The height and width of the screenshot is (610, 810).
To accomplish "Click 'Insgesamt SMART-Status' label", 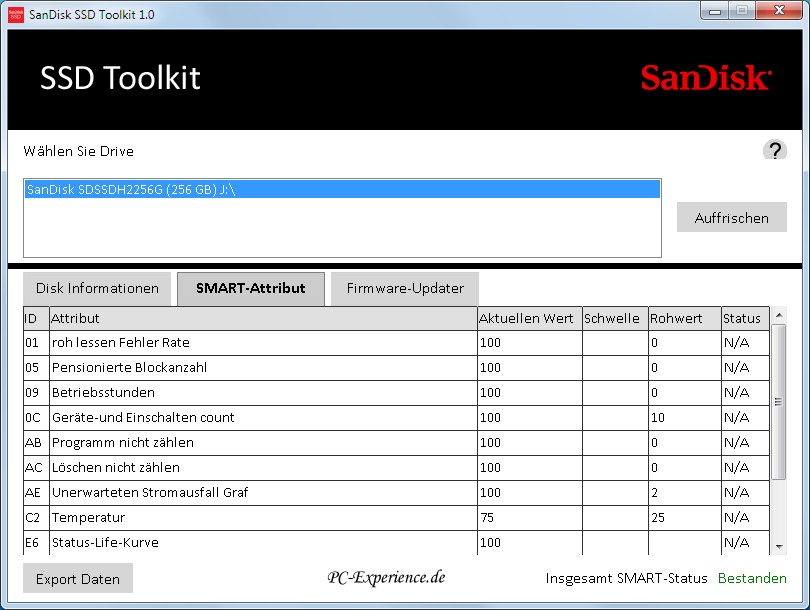I will point(626,578).
